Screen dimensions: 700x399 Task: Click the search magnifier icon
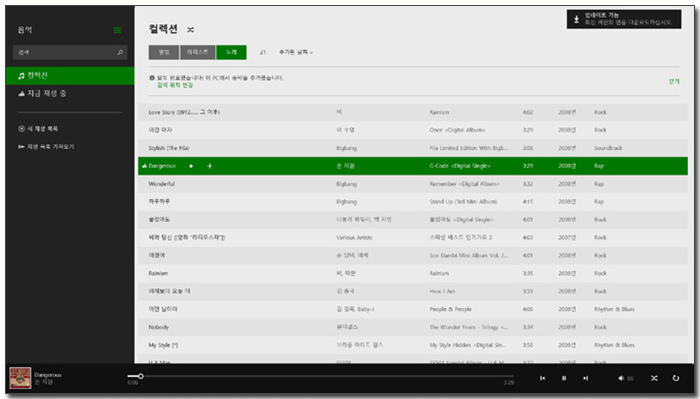pos(120,52)
